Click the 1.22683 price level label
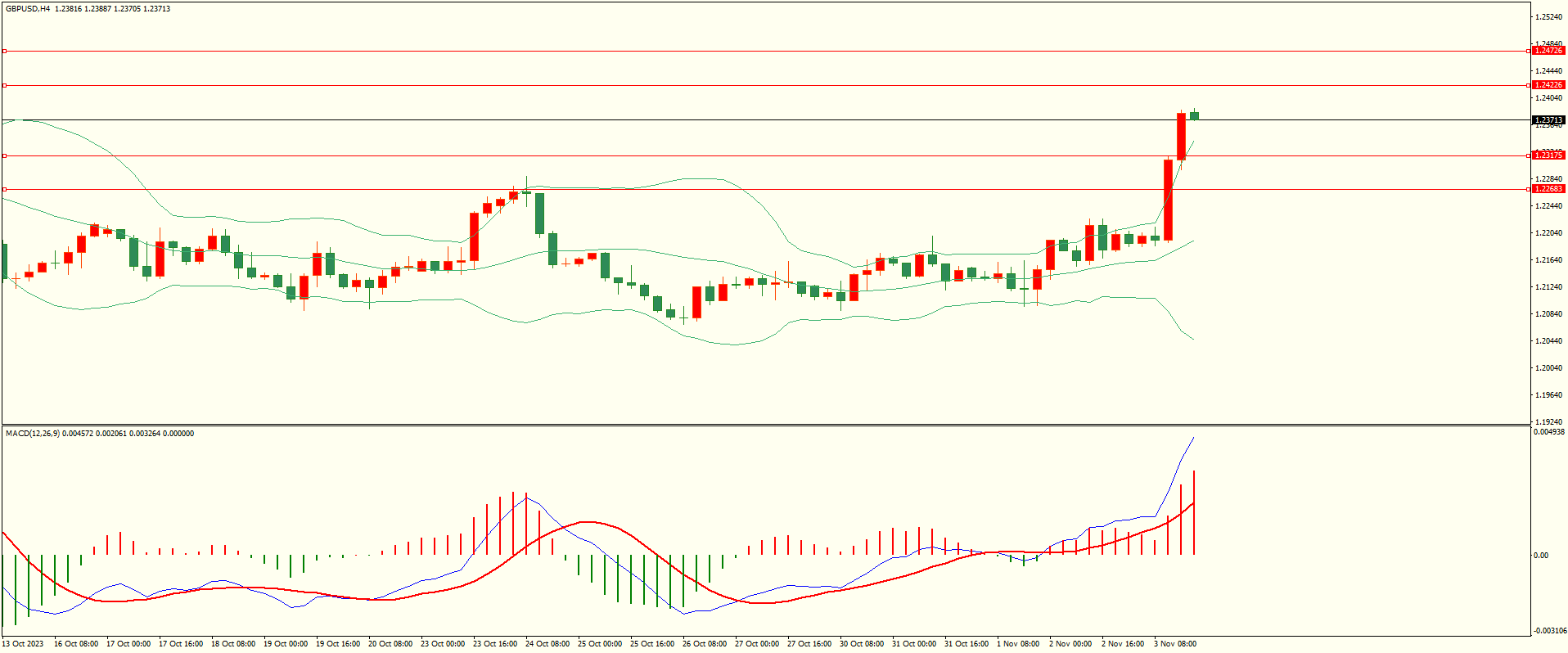The height and width of the screenshot is (653, 1568). tap(1548, 189)
